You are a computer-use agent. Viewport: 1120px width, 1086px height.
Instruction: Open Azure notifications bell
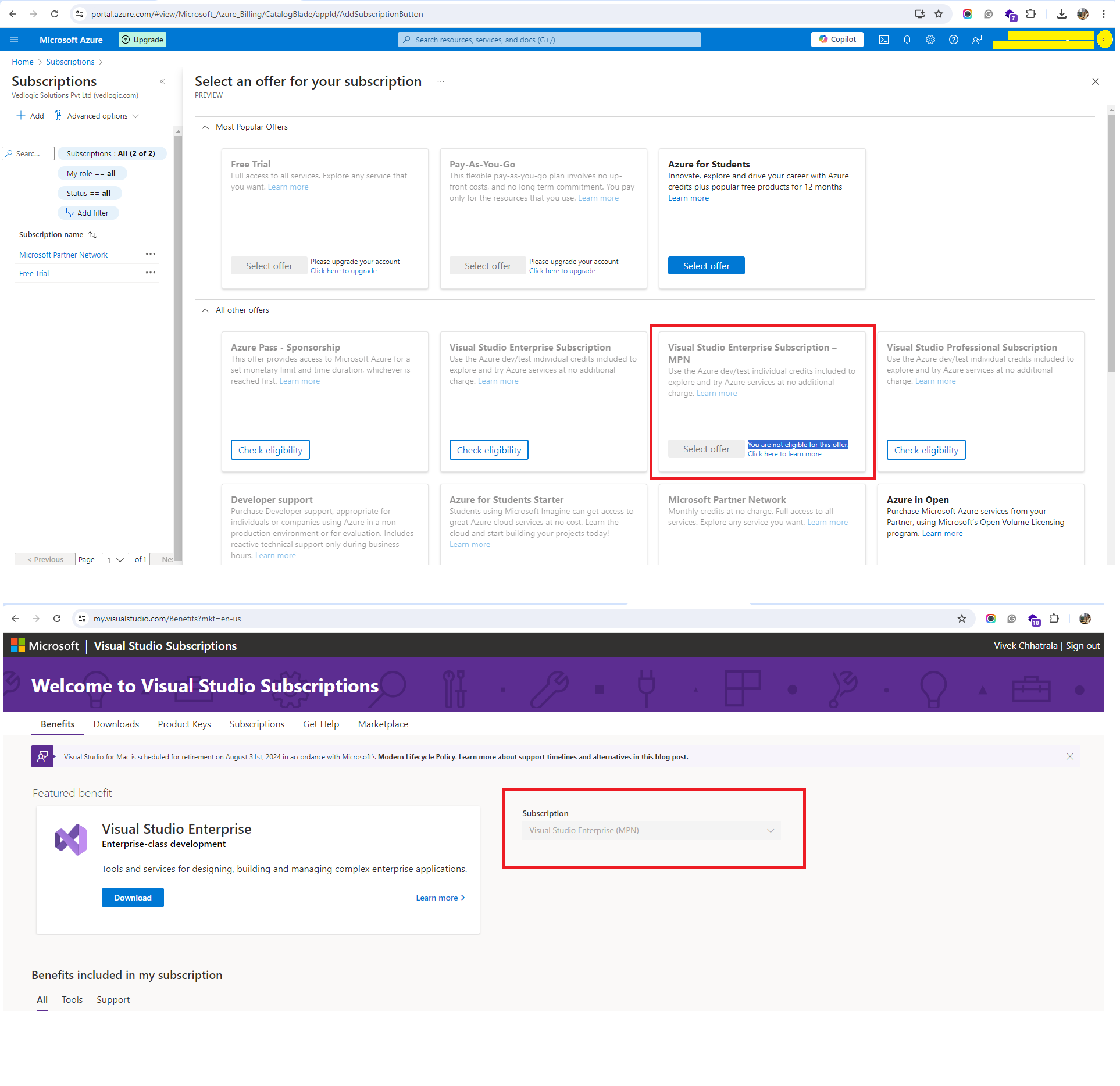907,40
